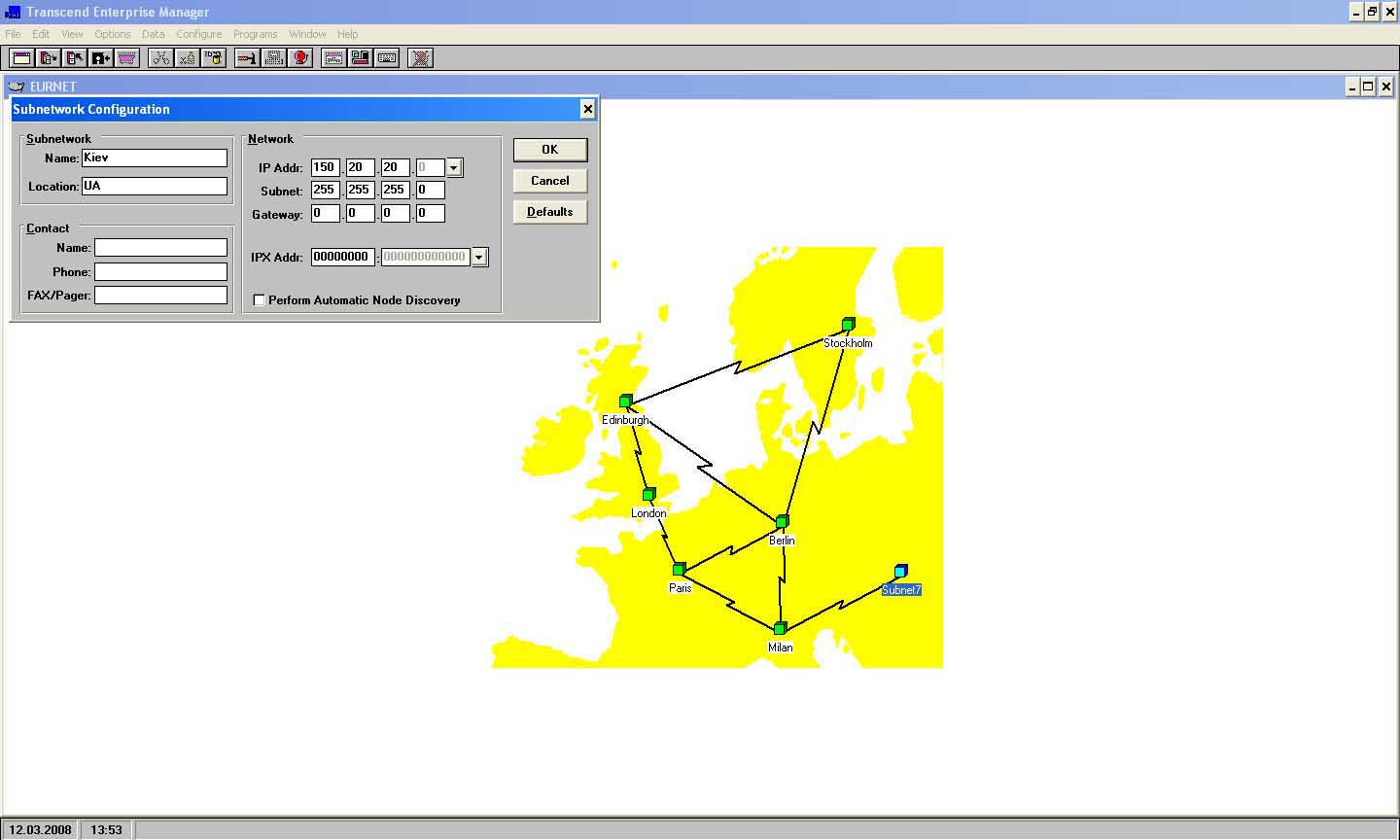Open the Options menu
Screen dimensions: 1400x840
pyautogui.click(x=113, y=34)
